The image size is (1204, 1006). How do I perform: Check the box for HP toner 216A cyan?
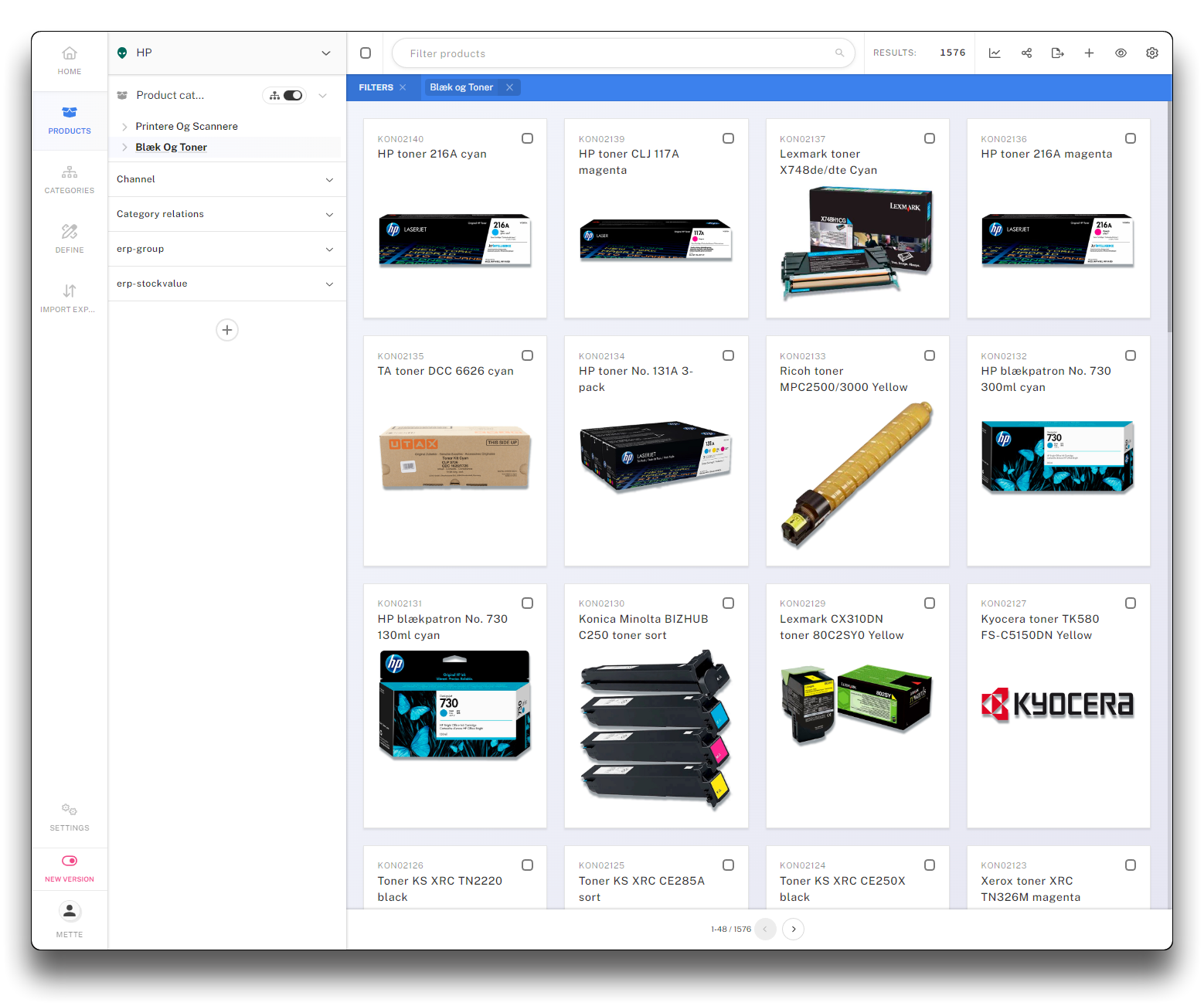point(527,138)
